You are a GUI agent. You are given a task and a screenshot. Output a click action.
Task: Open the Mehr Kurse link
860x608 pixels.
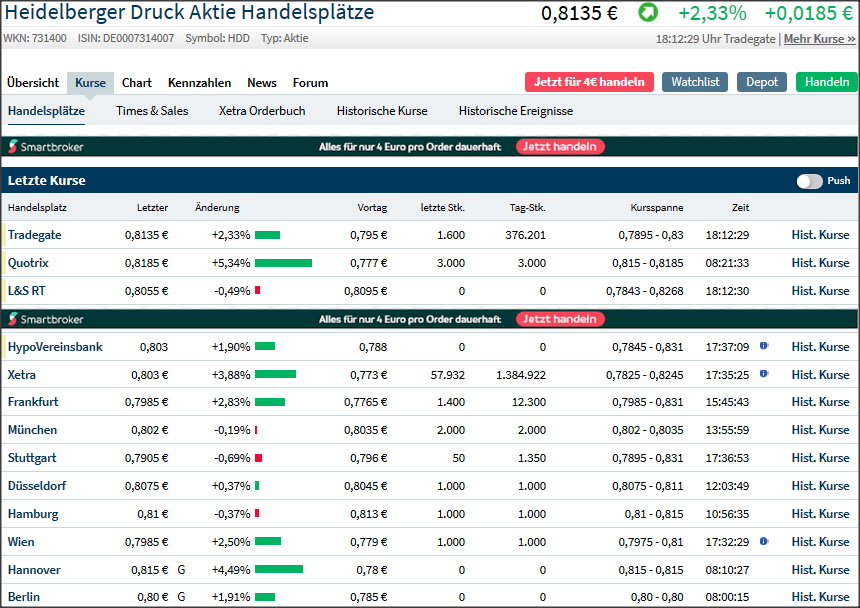click(x=819, y=38)
